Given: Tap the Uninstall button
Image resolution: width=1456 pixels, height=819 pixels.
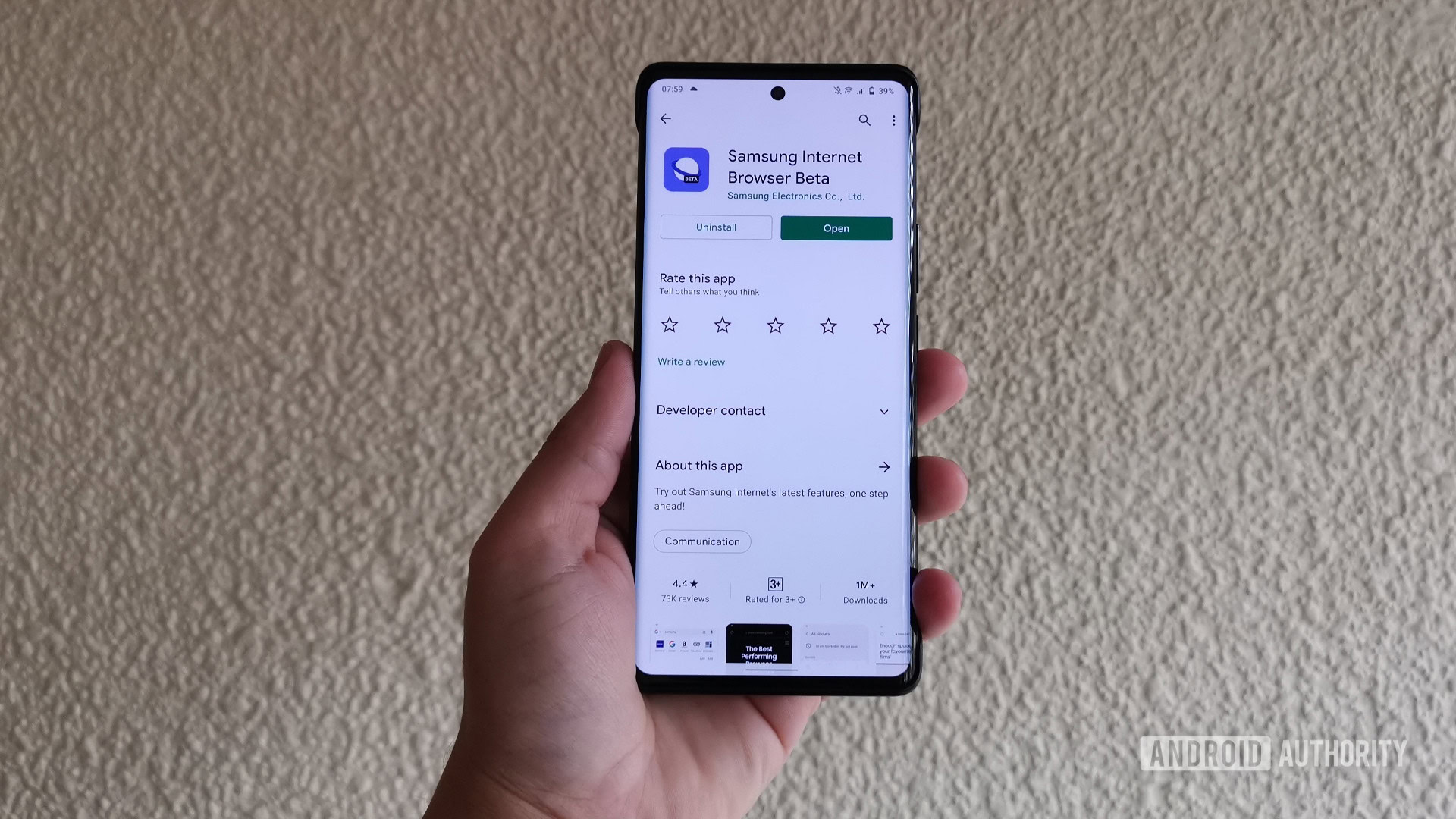Looking at the screenshot, I should [x=715, y=227].
